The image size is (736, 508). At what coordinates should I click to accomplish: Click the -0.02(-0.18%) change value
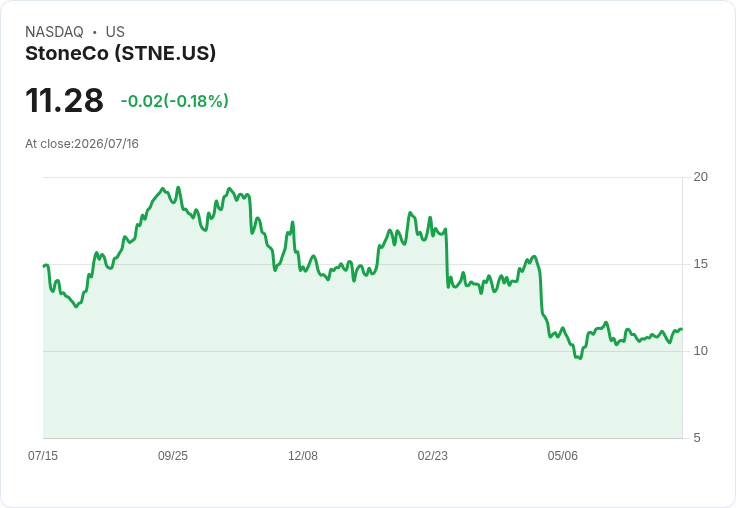pos(175,101)
